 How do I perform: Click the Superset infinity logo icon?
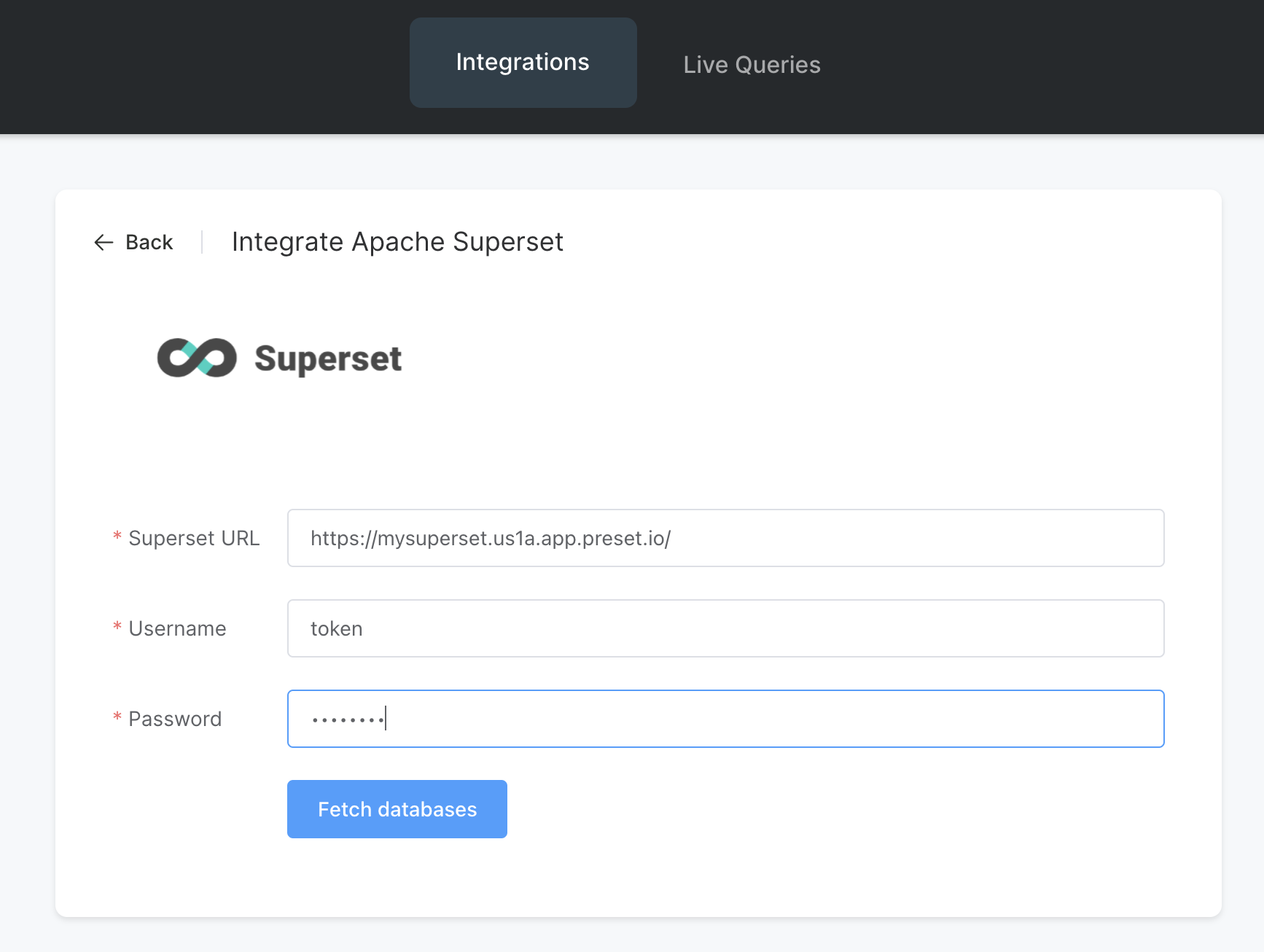click(197, 358)
